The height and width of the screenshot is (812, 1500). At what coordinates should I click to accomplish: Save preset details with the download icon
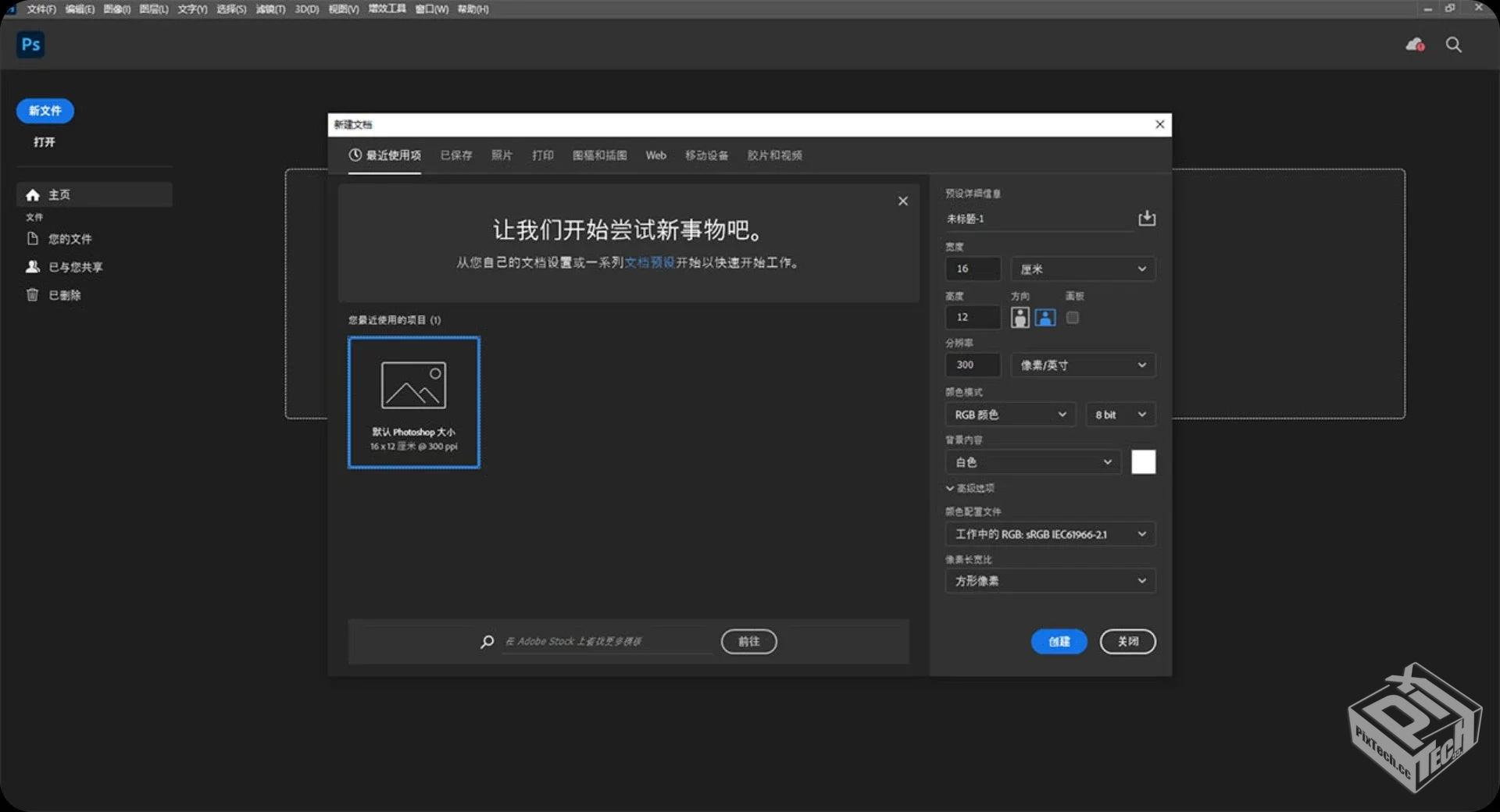point(1146,219)
